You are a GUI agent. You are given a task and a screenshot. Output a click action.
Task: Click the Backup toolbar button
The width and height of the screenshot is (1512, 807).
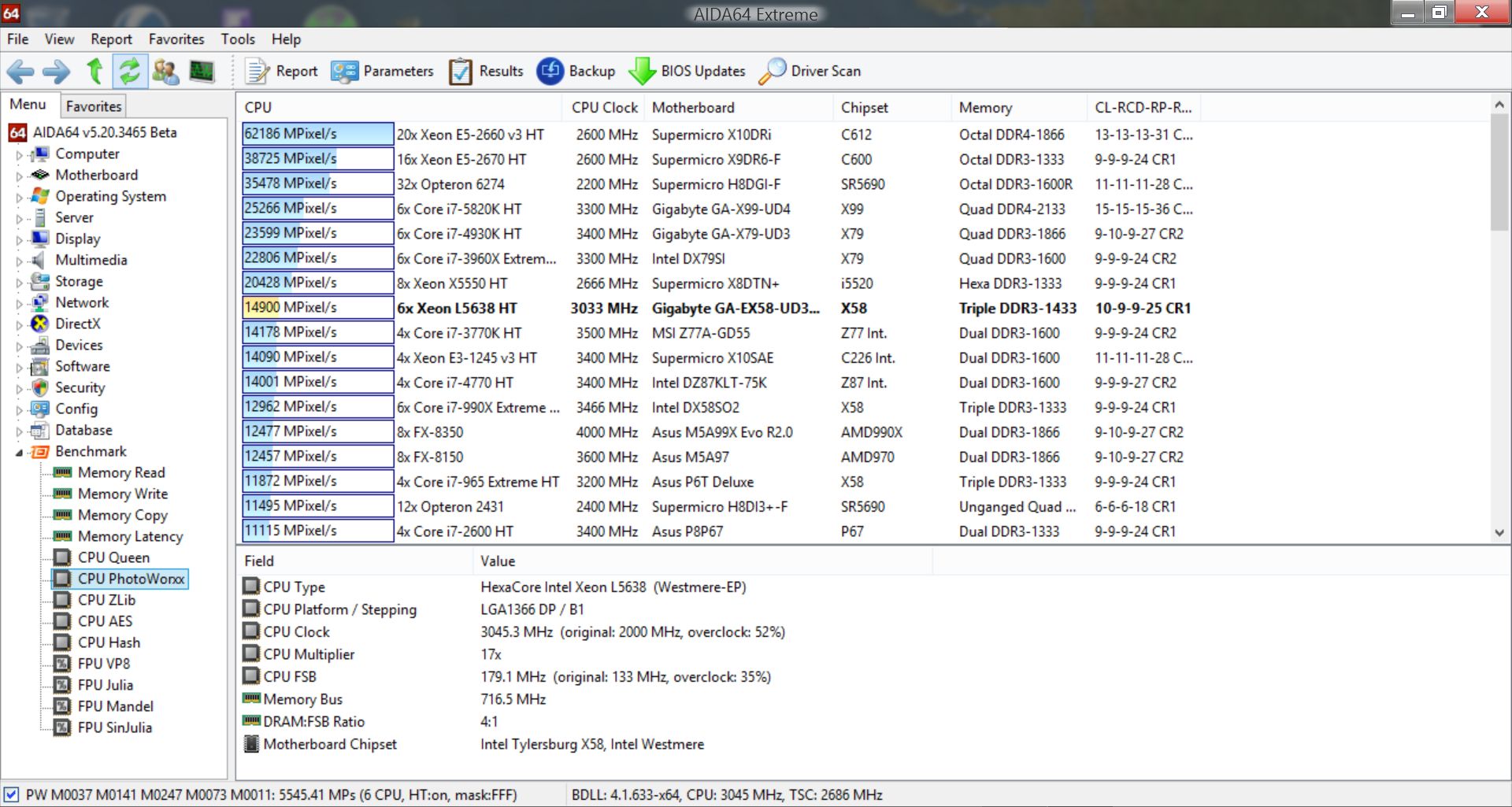click(576, 72)
